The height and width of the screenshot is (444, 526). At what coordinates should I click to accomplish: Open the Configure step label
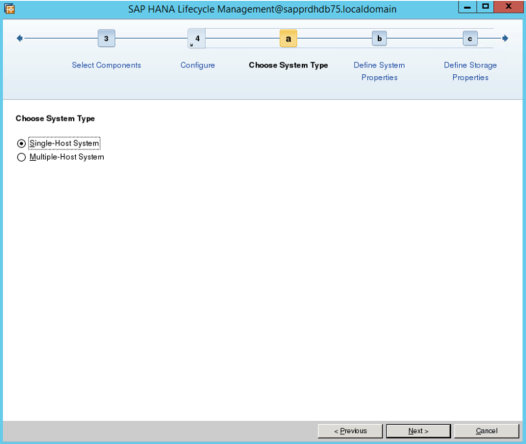(x=198, y=65)
